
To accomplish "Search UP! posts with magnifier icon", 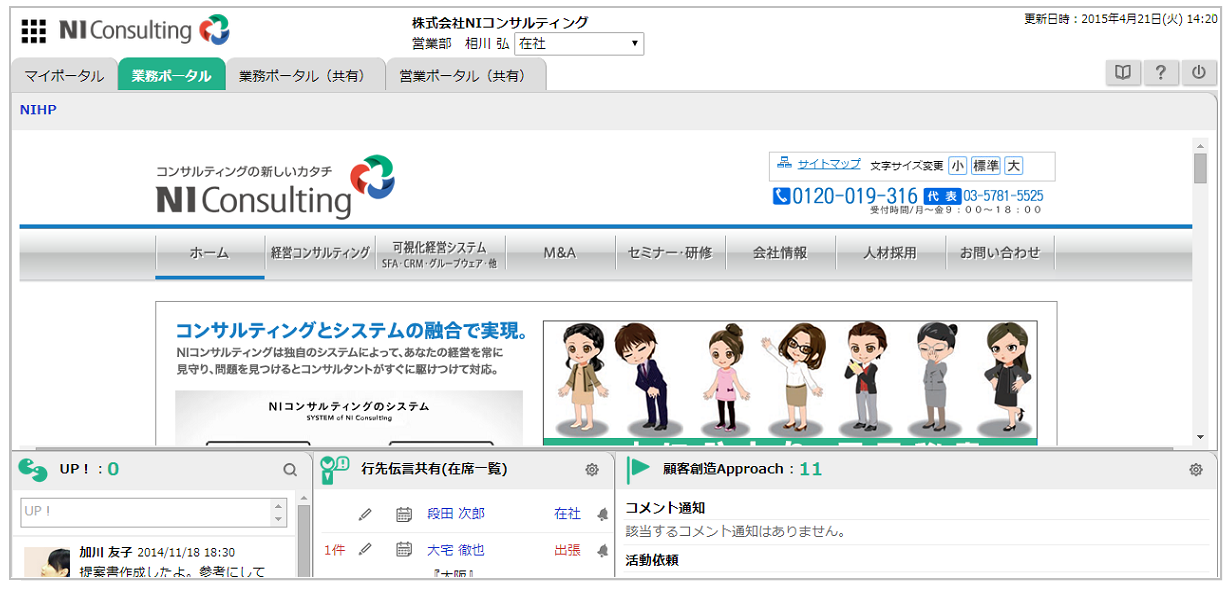I will [x=290, y=469].
